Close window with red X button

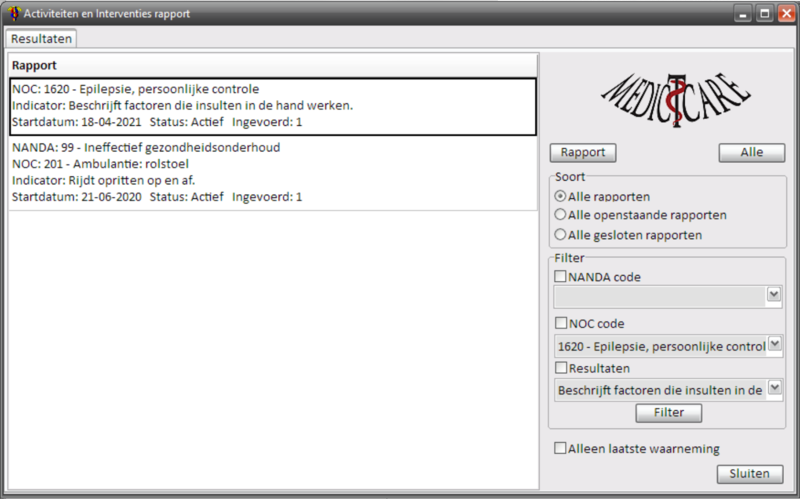click(x=785, y=14)
